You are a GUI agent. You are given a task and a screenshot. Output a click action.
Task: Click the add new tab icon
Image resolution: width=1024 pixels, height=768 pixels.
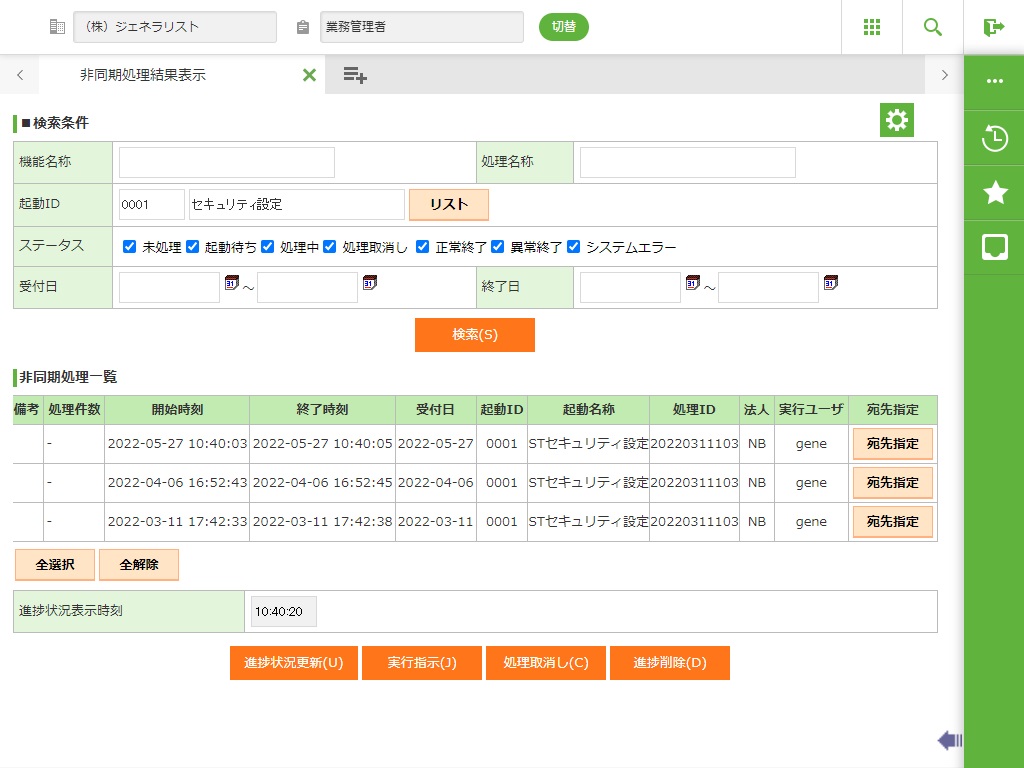(354, 75)
